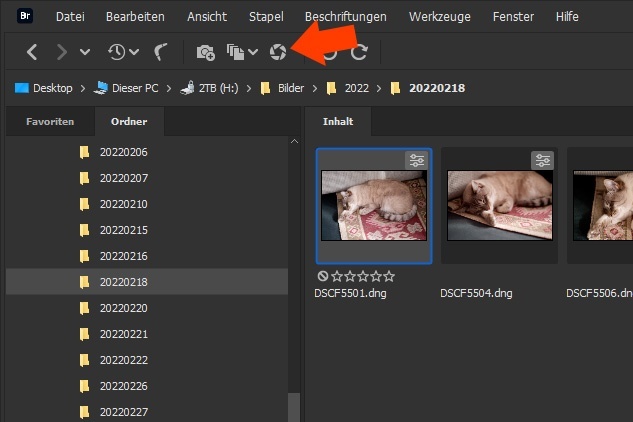The width and height of the screenshot is (633, 422).
Task: Open in Camera Raw using aperture icon
Action: [x=278, y=51]
